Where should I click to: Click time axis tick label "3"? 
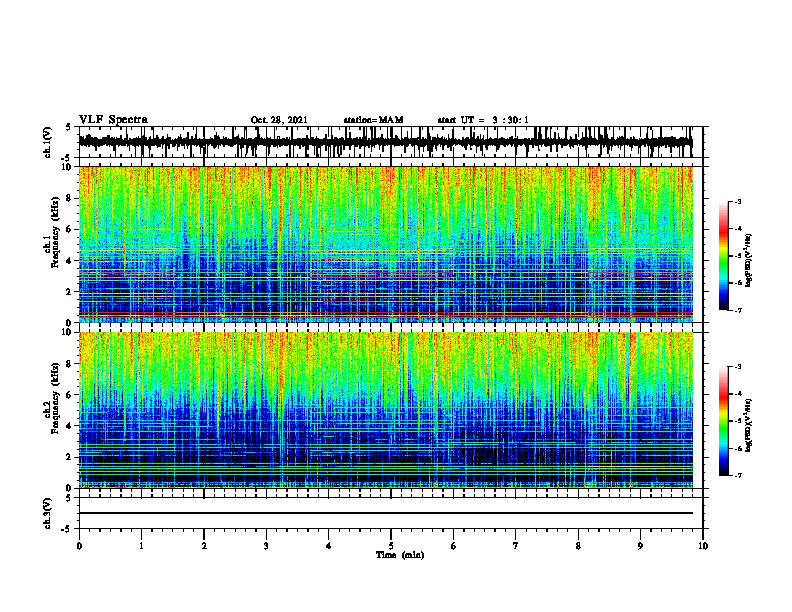tap(266, 546)
